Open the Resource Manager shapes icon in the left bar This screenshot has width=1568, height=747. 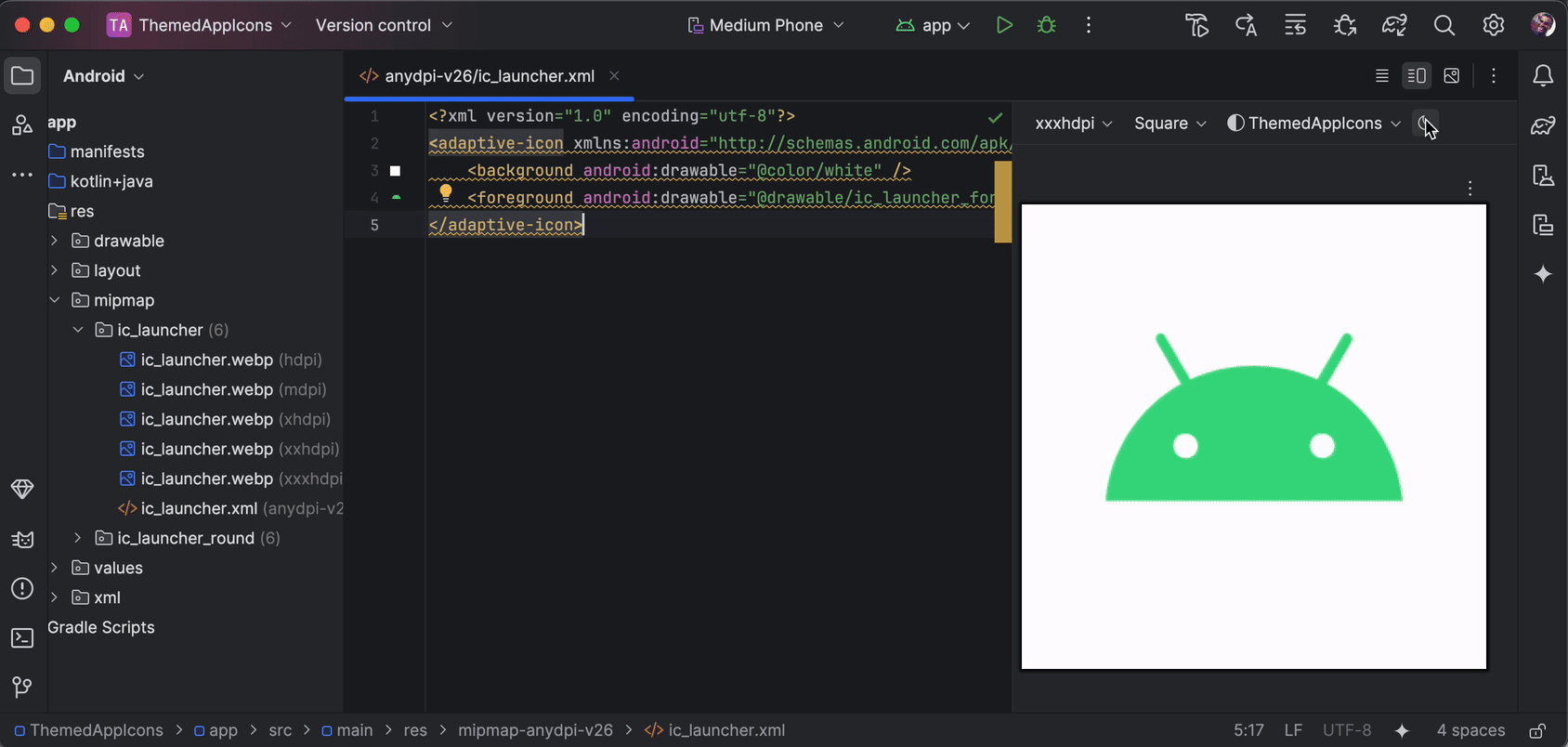point(22,124)
